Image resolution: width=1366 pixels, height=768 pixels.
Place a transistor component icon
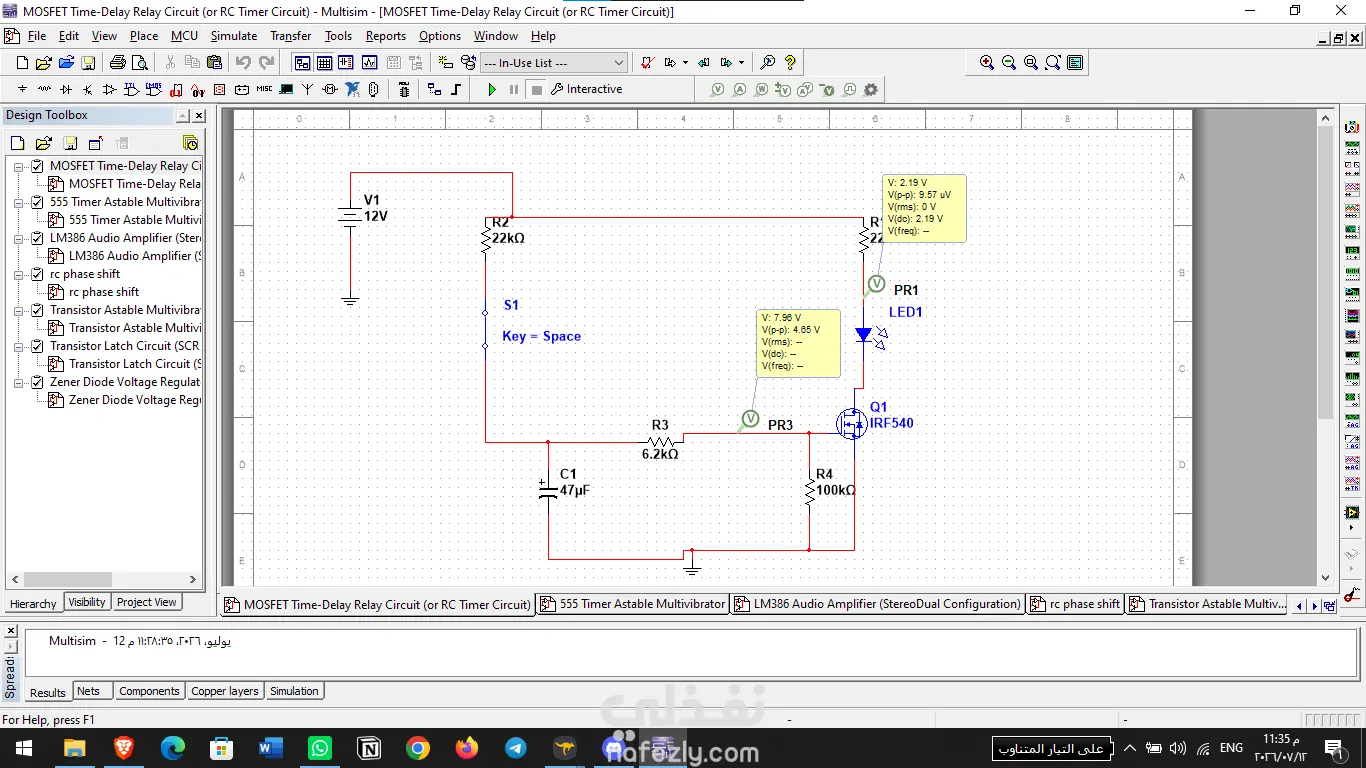tap(88, 89)
